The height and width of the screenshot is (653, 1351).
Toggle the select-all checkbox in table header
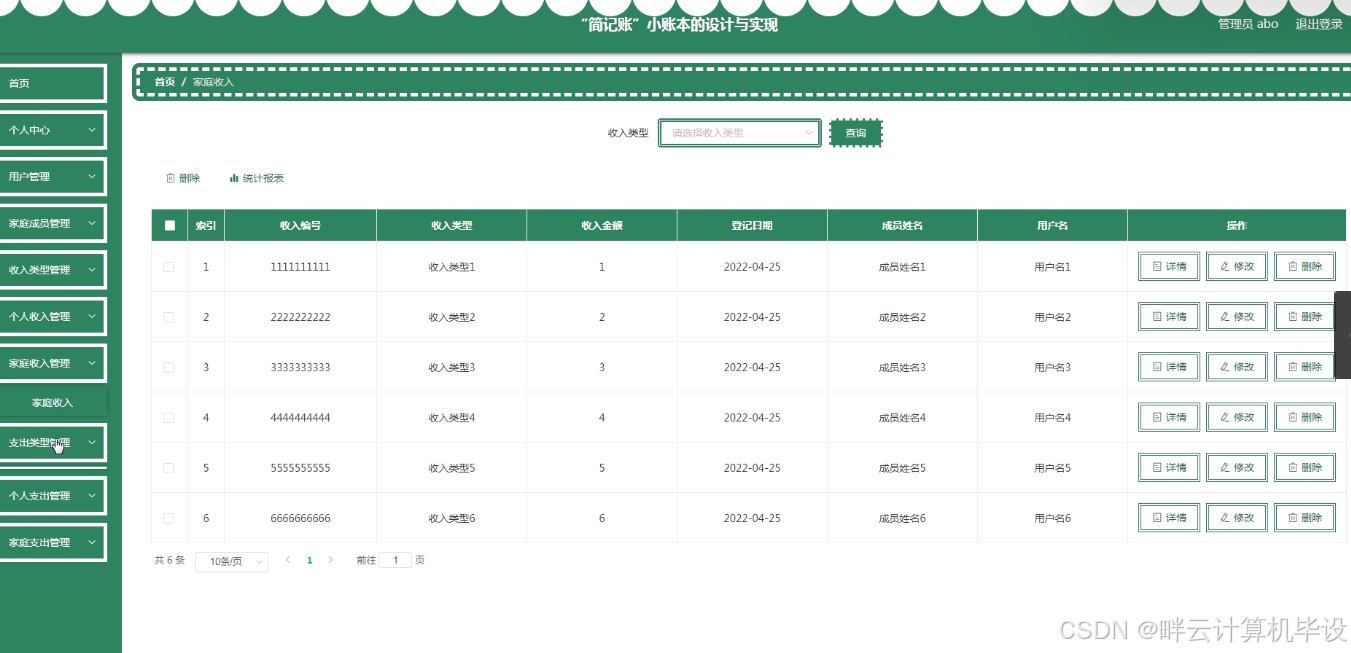169,226
